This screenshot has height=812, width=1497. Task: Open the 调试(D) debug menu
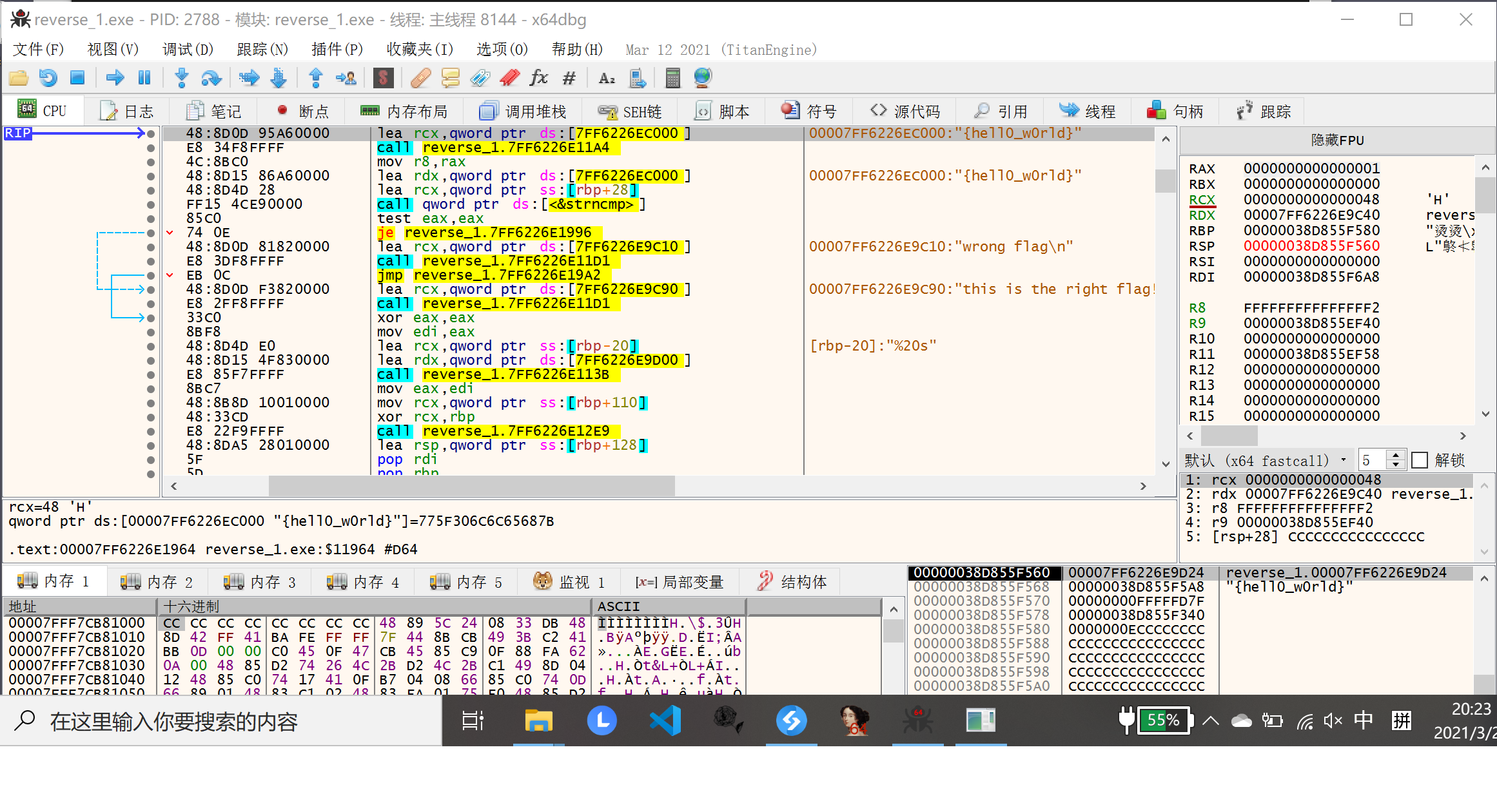188,50
